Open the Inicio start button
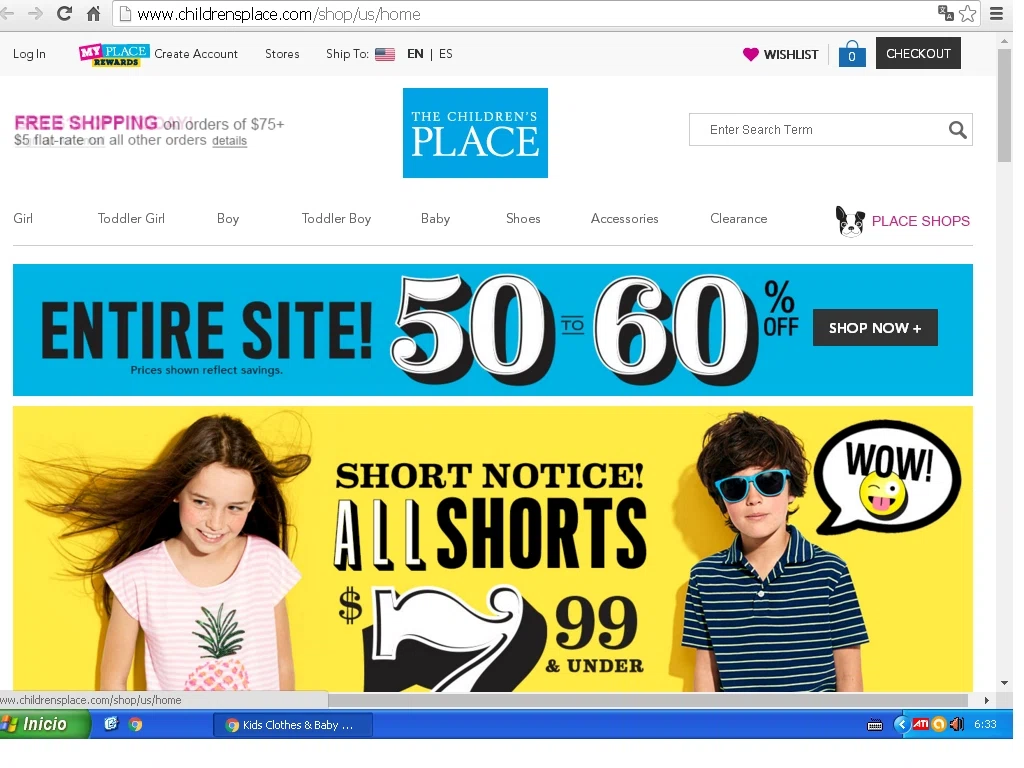 (44, 724)
